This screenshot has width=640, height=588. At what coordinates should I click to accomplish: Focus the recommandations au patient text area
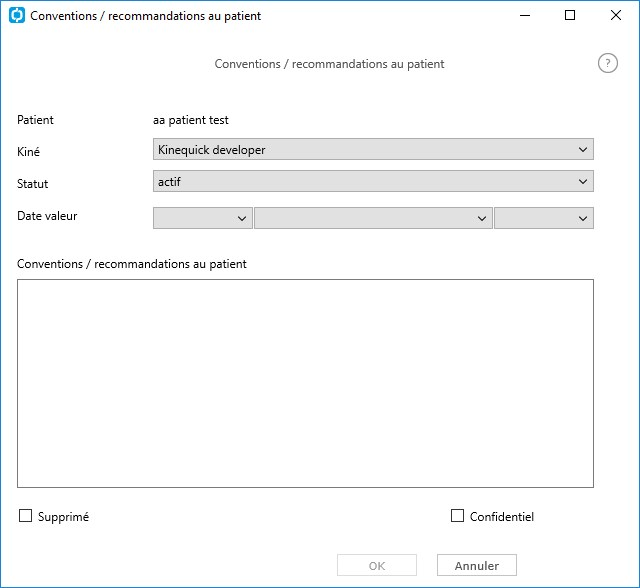point(305,384)
